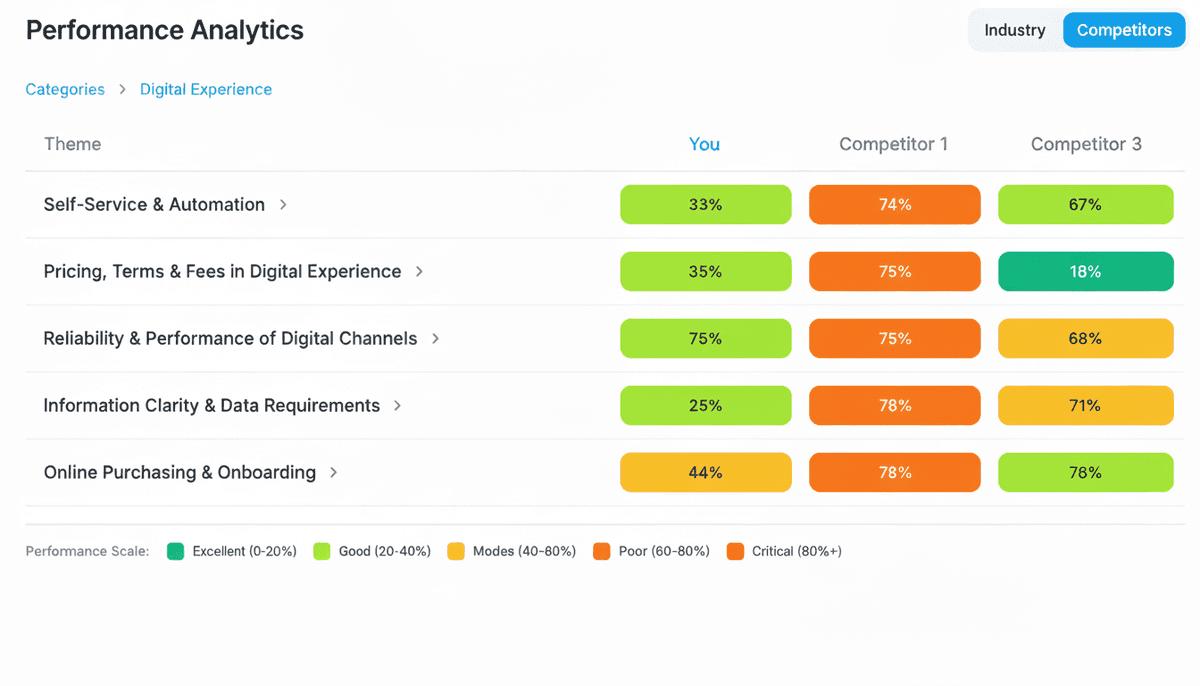The width and height of the screenshot is (1200, 686).
Task: Open the Categories breadcrumb link
Action: 65,89
